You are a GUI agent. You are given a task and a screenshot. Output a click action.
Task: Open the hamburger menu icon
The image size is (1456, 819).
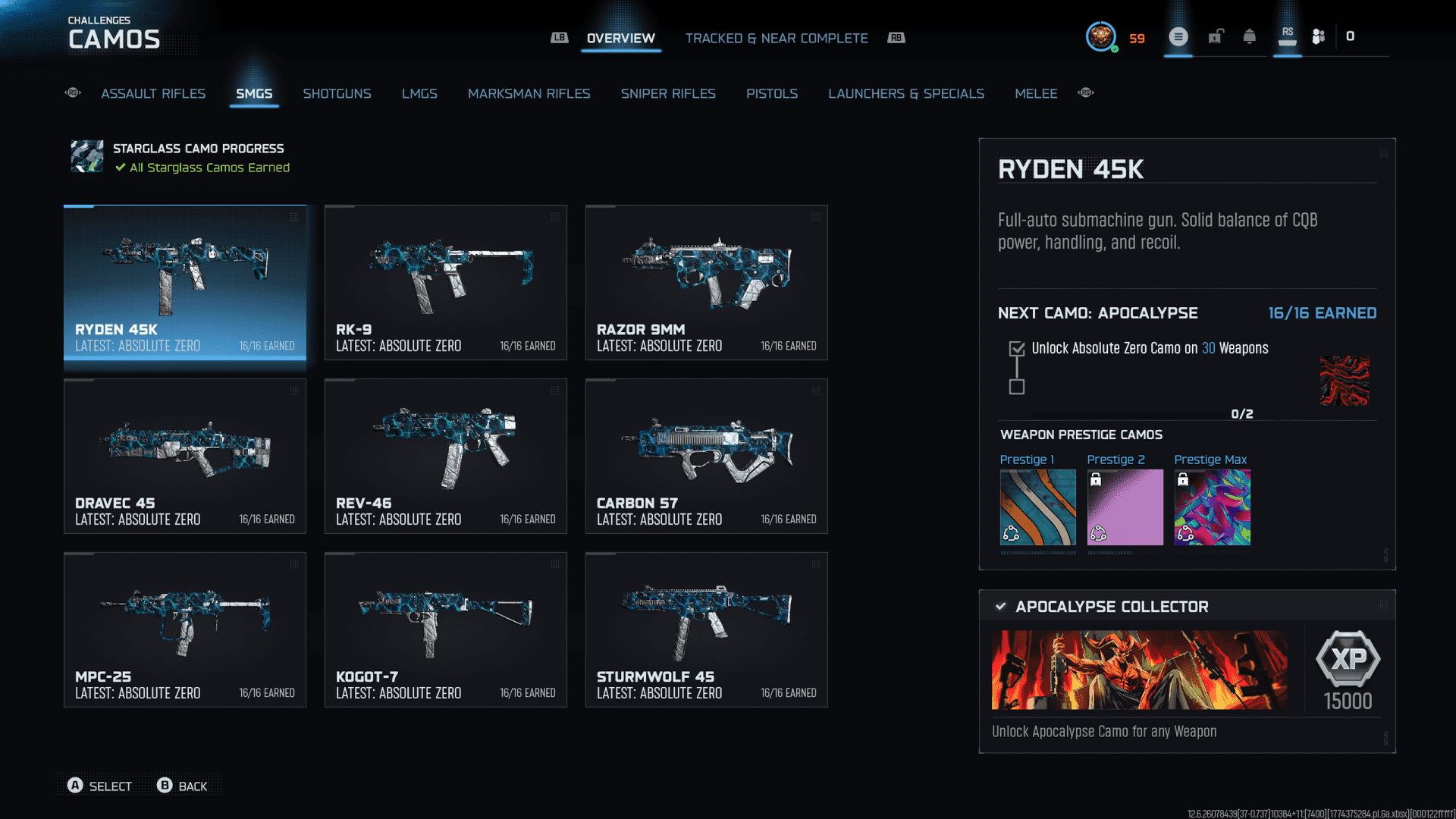[1178, 36]
